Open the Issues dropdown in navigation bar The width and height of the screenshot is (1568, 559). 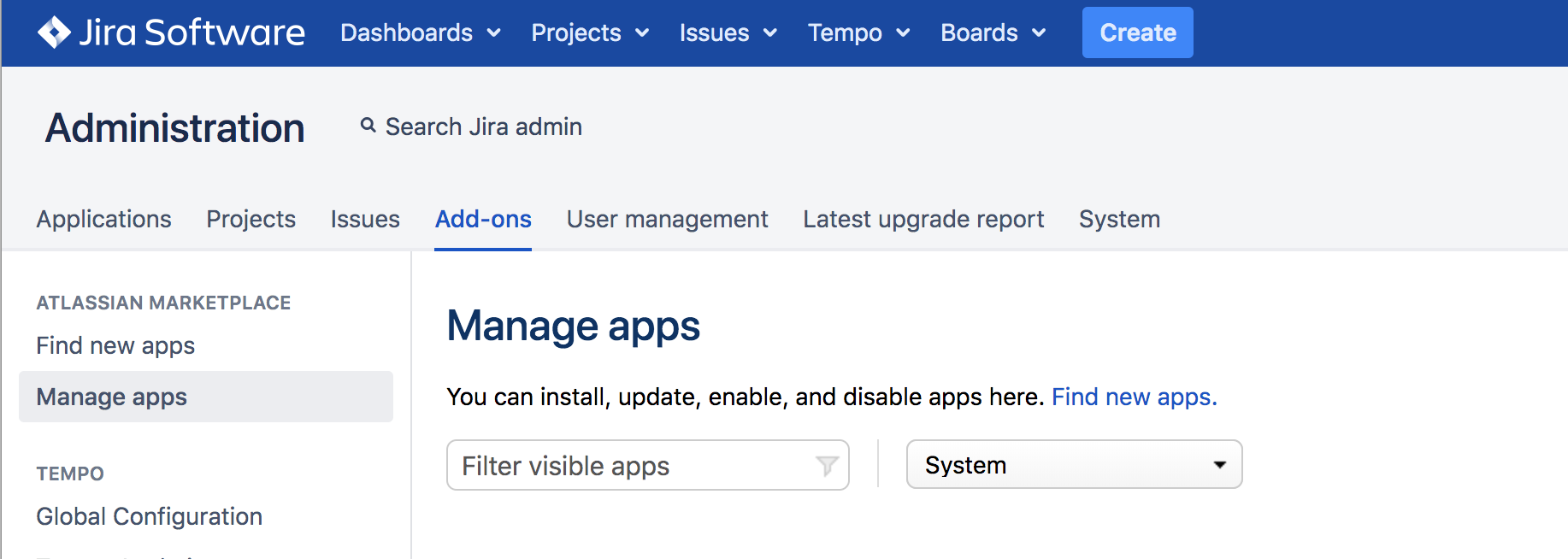click(x=728, y=32)
